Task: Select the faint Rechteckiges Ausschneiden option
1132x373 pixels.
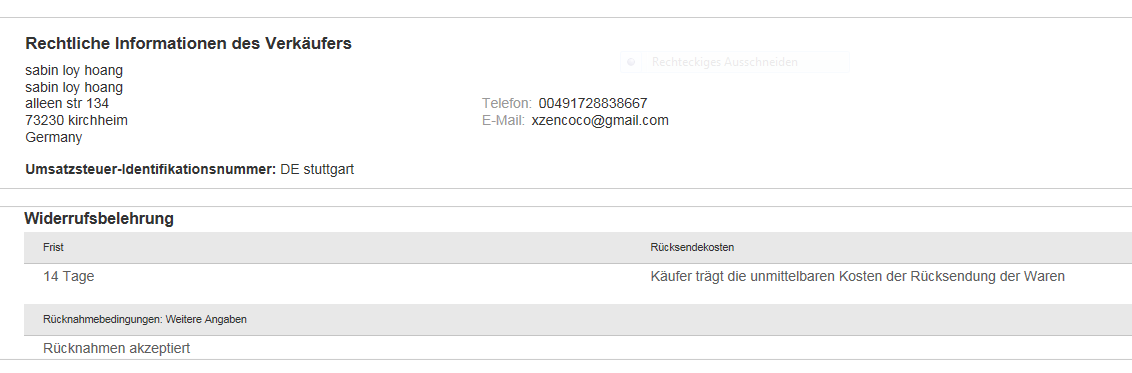Action: (724, 62)
